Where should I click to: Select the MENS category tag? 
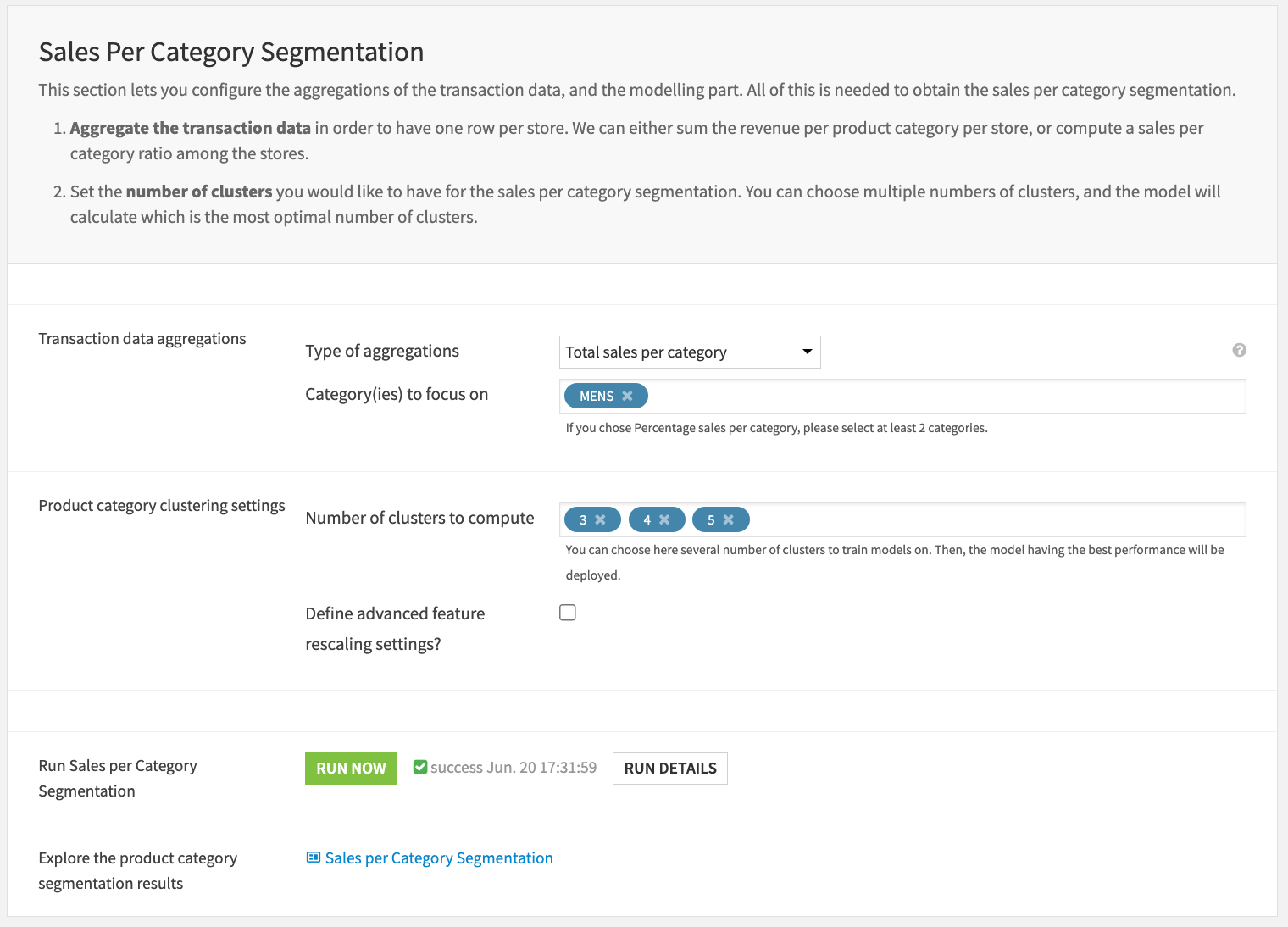(x=597, y=395)
